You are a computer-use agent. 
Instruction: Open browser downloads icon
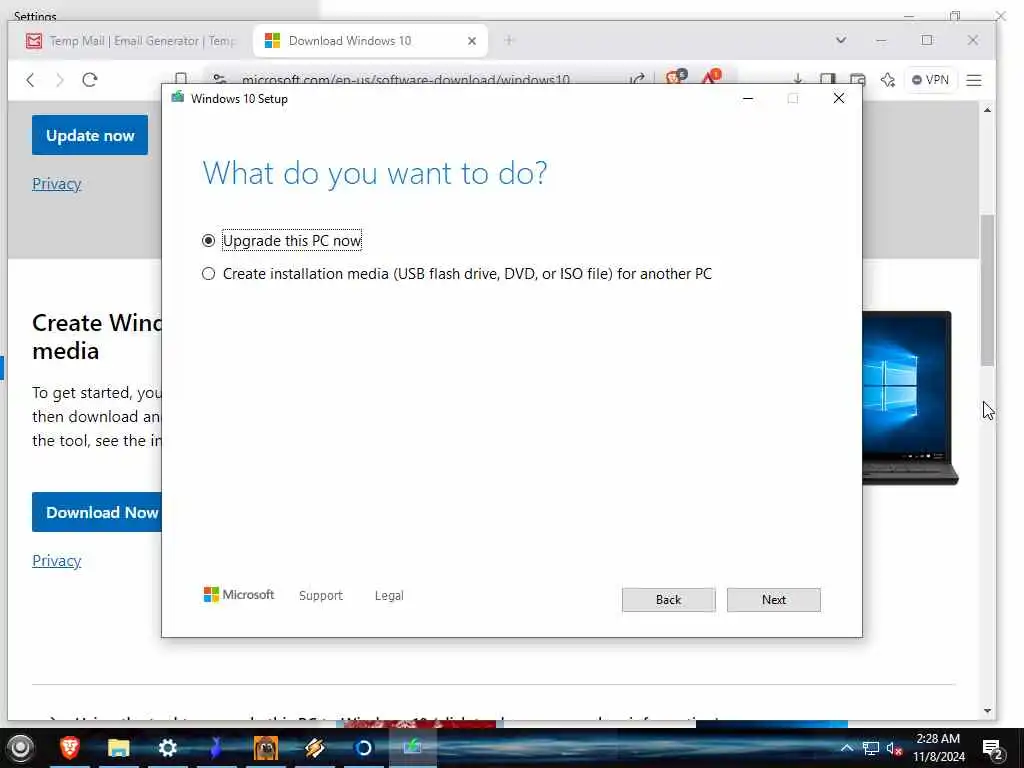tap(797, 79)
